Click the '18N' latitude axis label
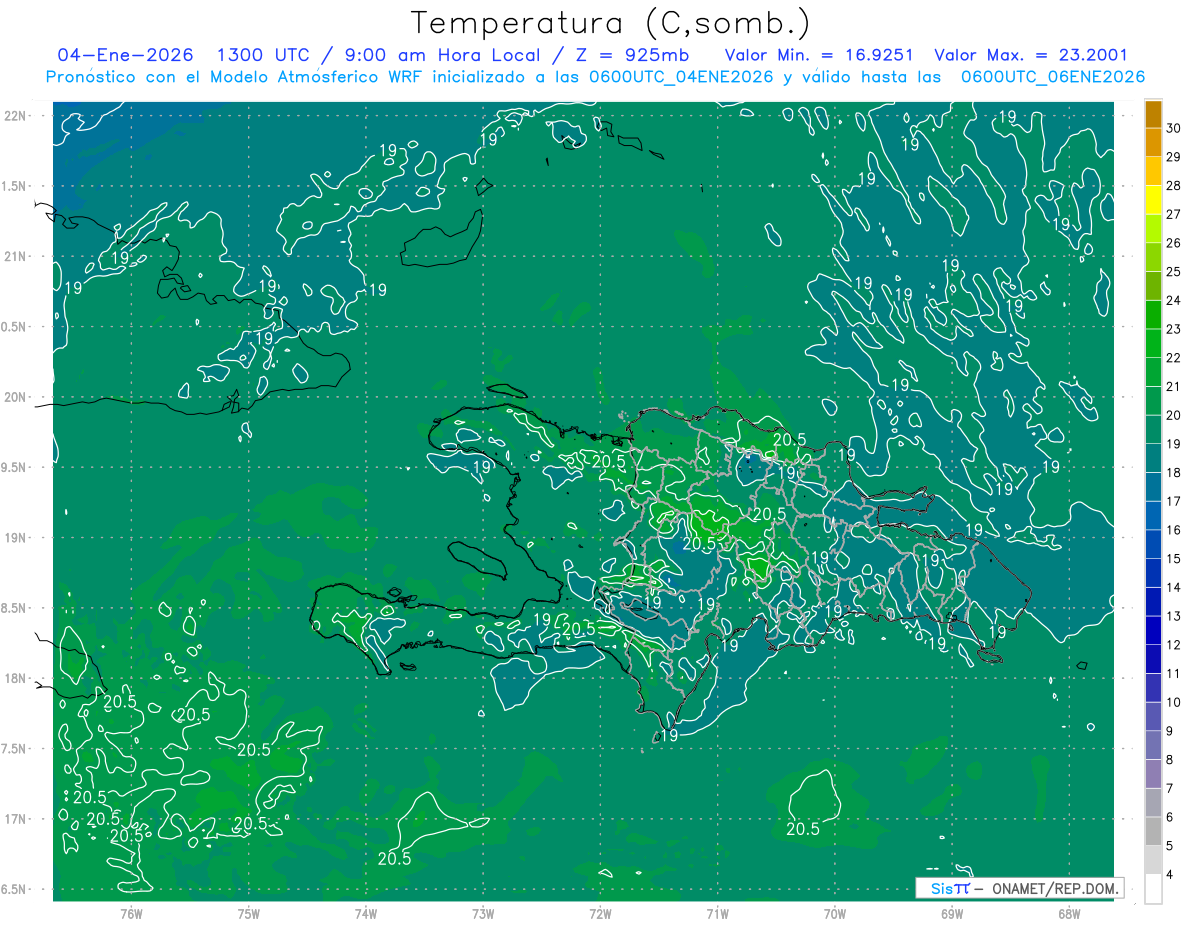This screenshot has height=927, width=1200. pyautogui.click(x=15, y=678)
